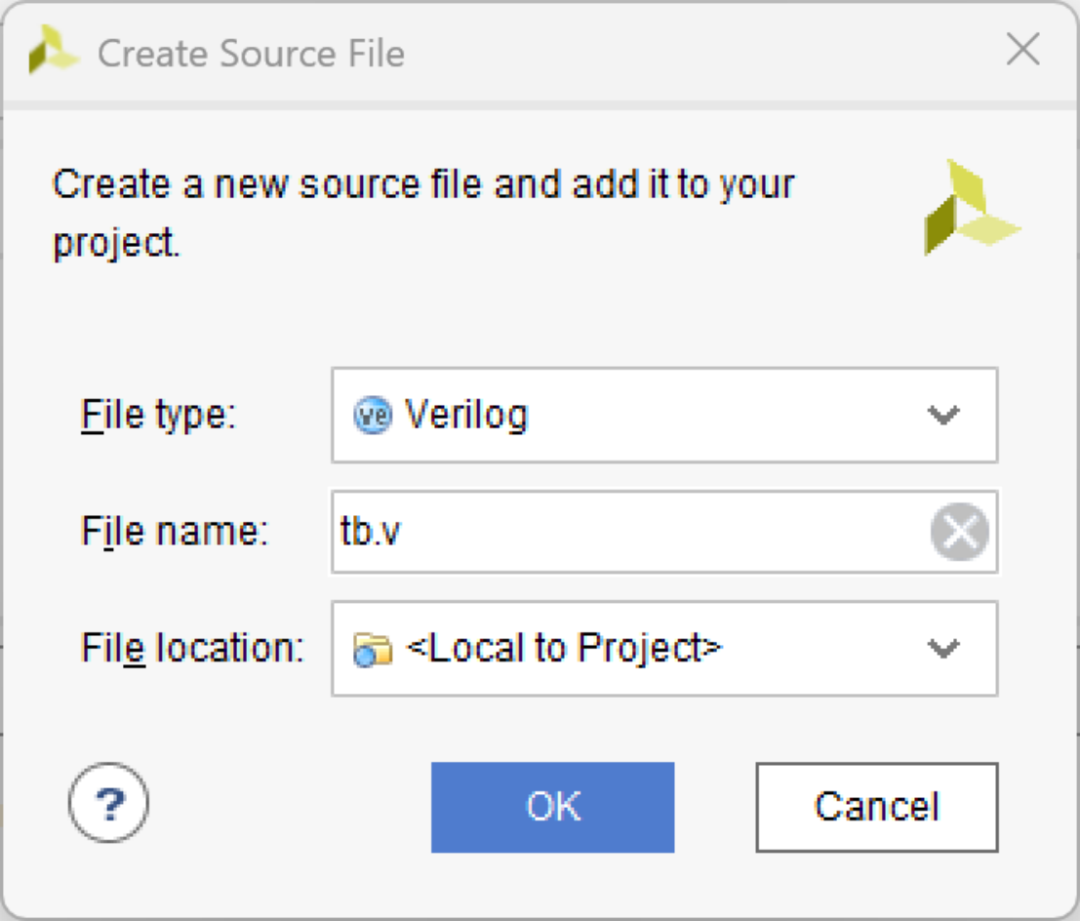The image size is (1080, 921).
Task: Click the folder icon in File location
Action: click(373, 650)
